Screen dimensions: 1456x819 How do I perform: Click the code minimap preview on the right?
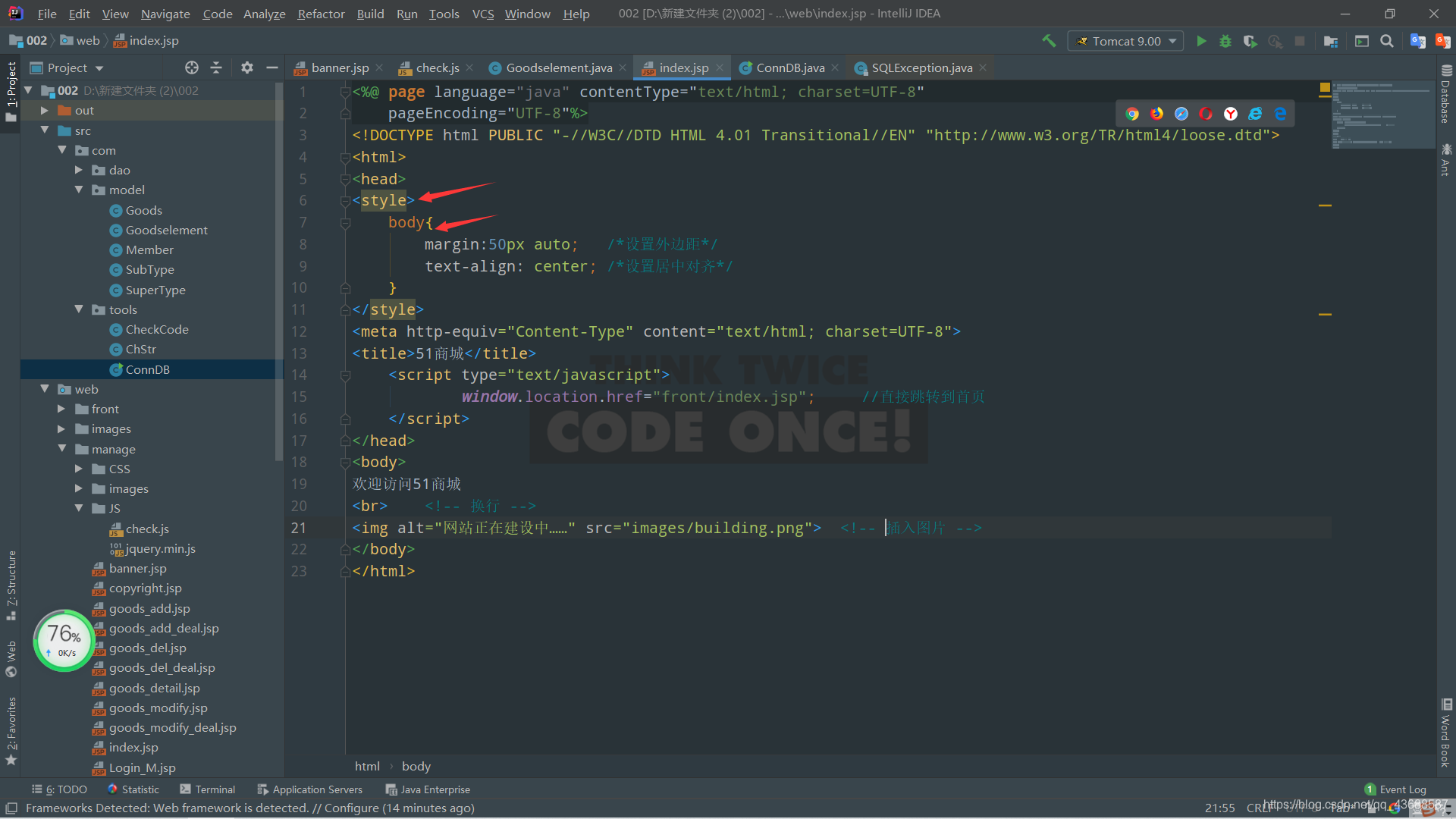click(1382, 115)
